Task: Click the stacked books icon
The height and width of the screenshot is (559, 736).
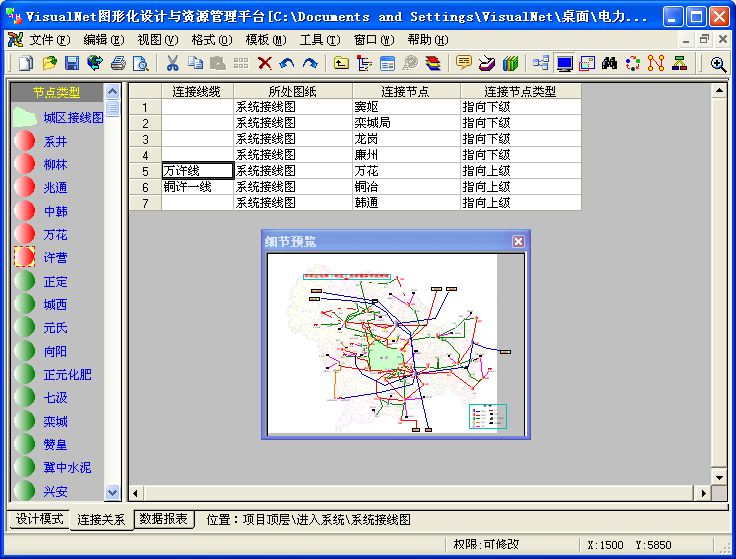Action: (510, 63)
